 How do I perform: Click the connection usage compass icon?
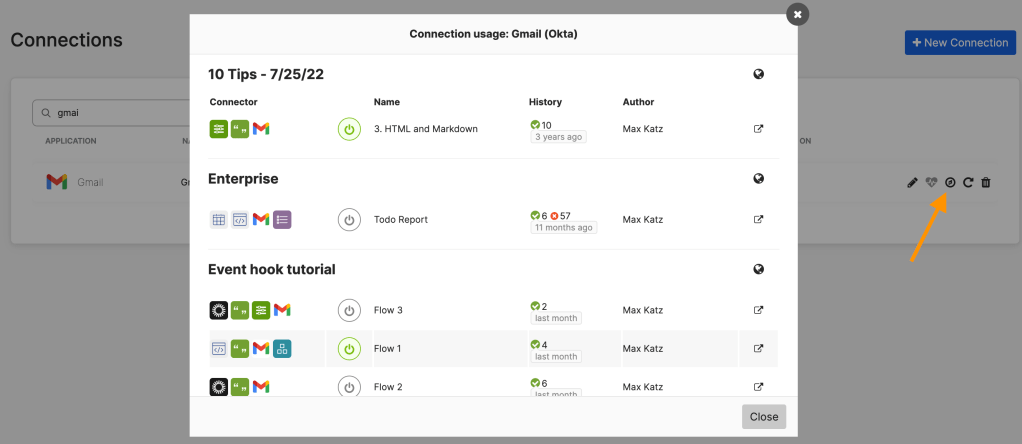(950, 183)
